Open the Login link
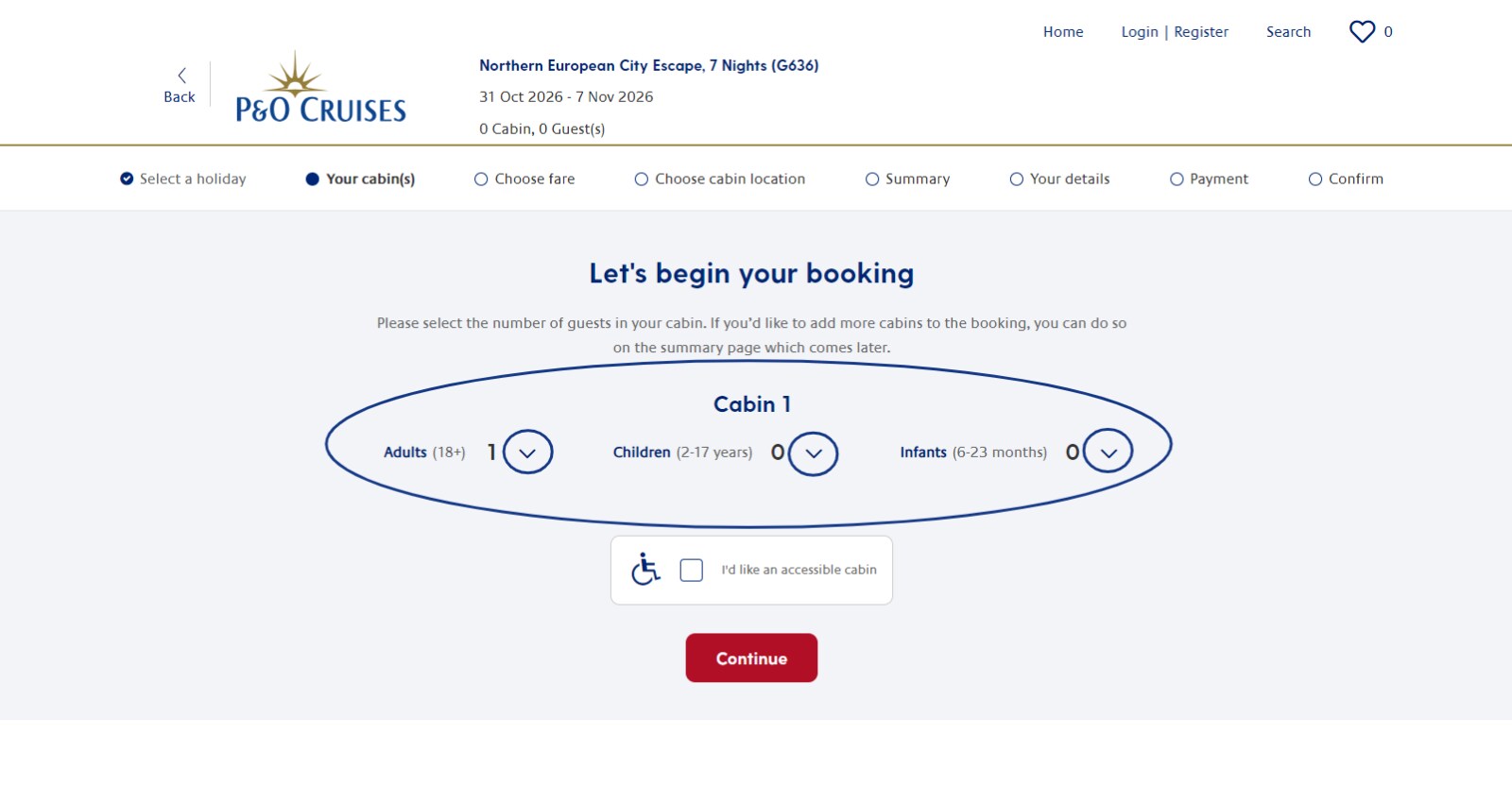This screenshot has width=1512, height=803. pos(1139,32)
